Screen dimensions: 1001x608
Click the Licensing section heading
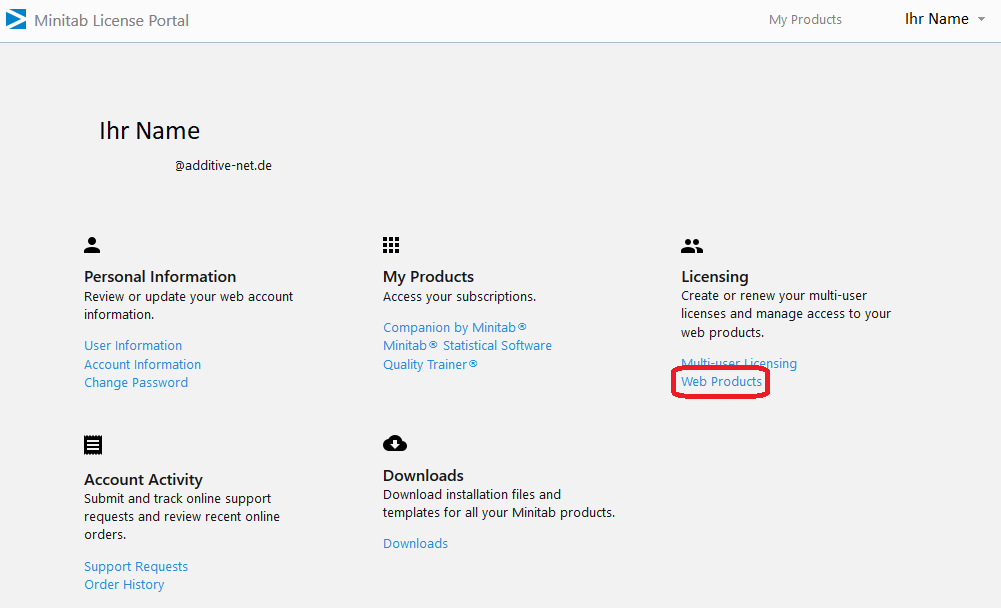pos(714,277)
